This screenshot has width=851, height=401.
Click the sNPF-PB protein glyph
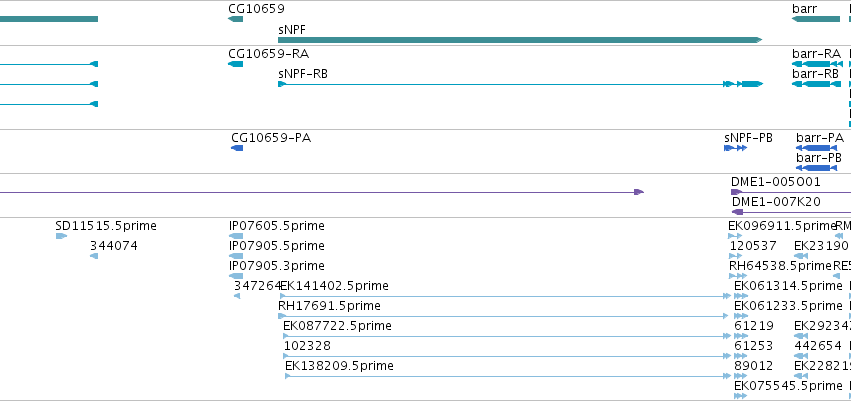point(735,148)
